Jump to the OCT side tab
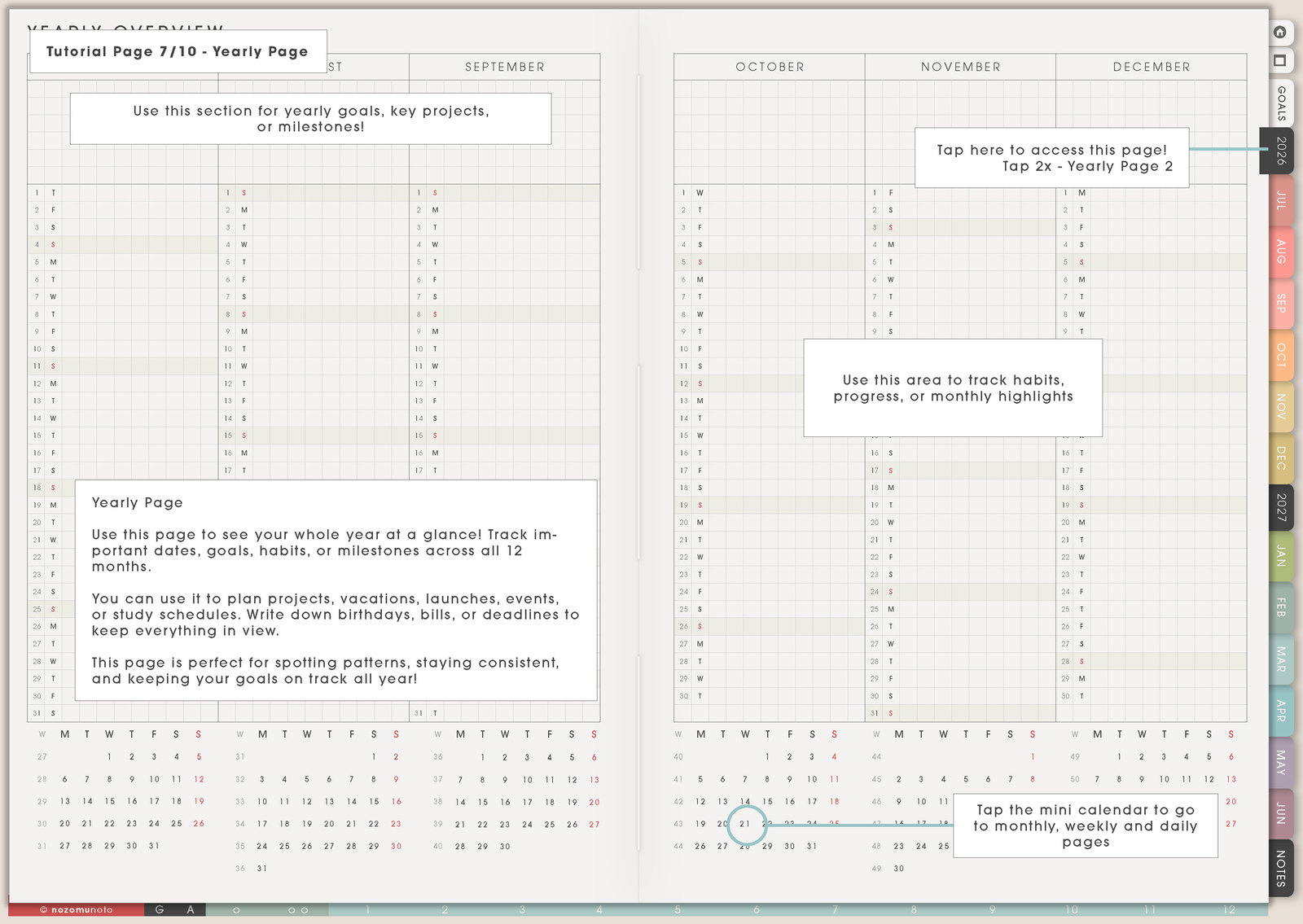1303x924 pixels. click(1280, 354)
